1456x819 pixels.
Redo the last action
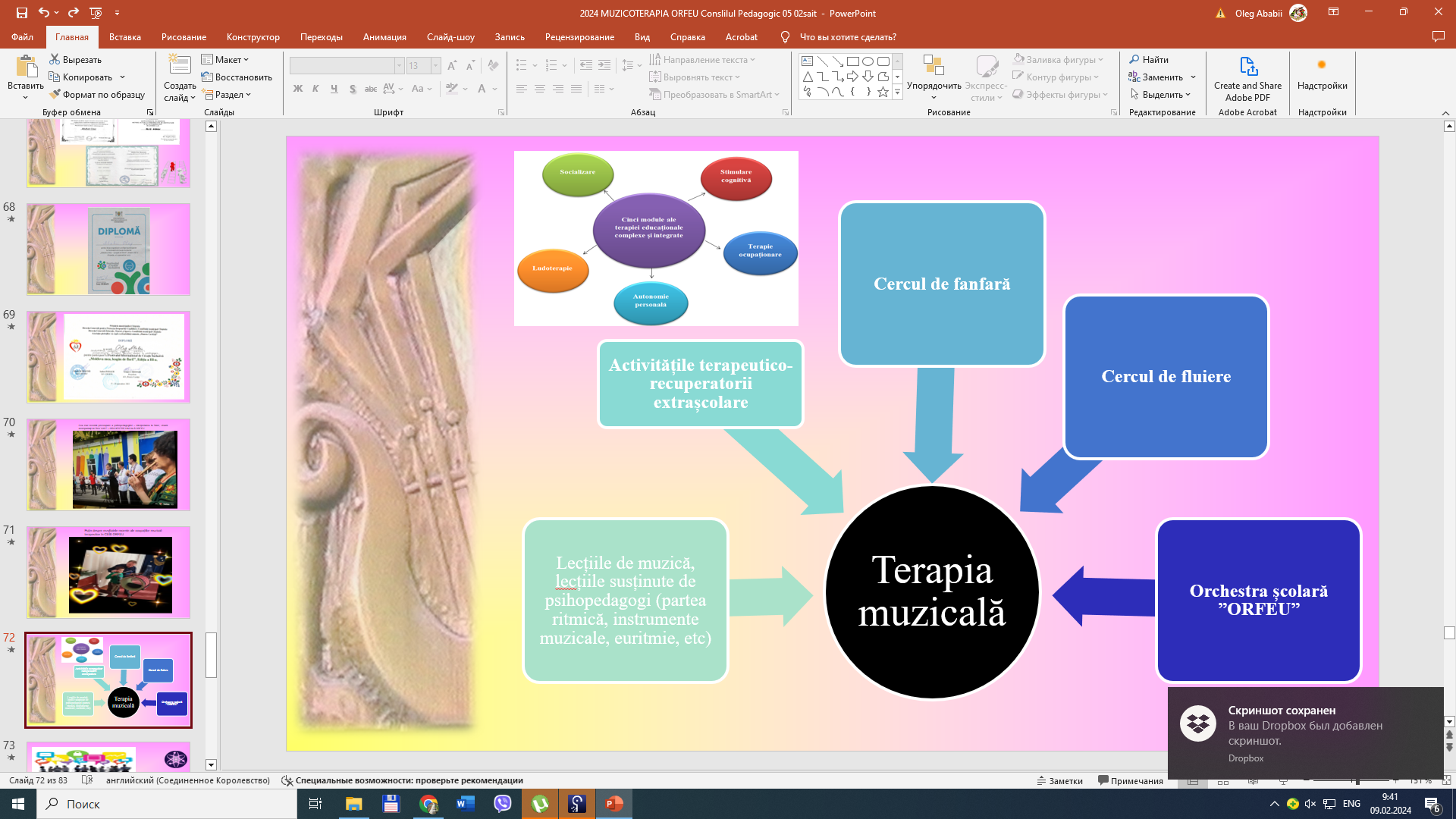pos(74,13)
